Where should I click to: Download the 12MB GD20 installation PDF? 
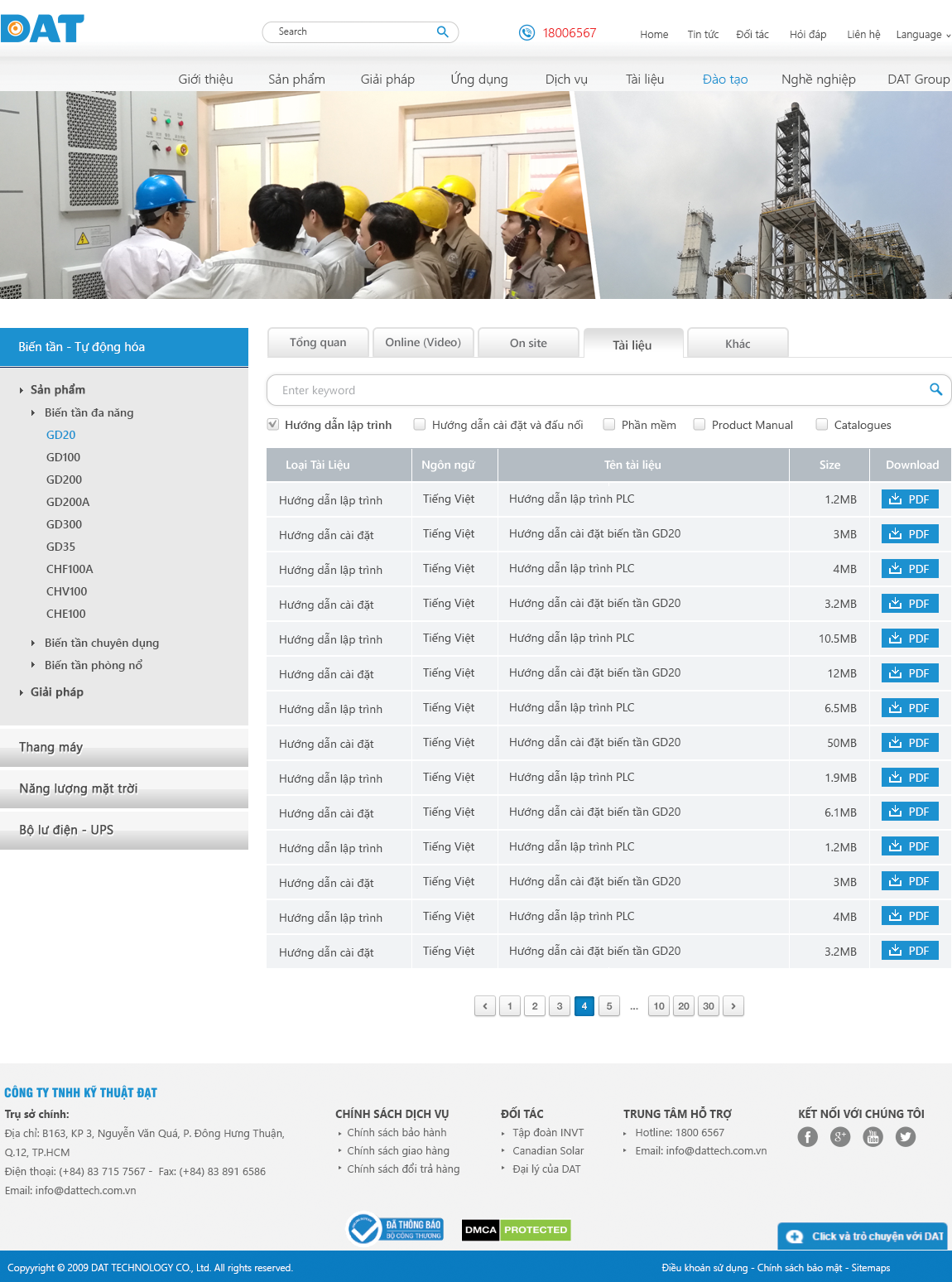[x=910, y=673]
